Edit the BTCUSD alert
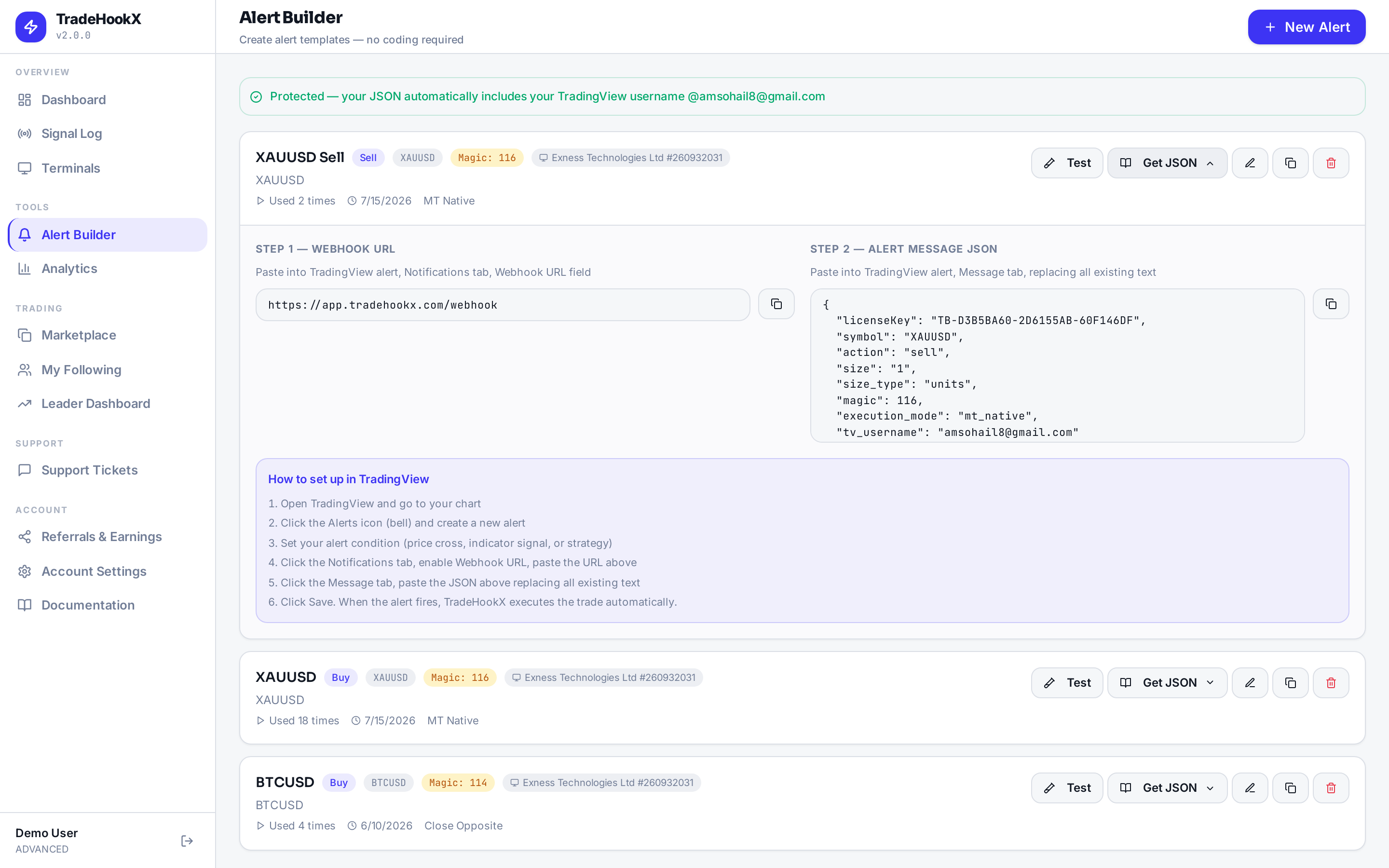 [x=1250, y=787]
